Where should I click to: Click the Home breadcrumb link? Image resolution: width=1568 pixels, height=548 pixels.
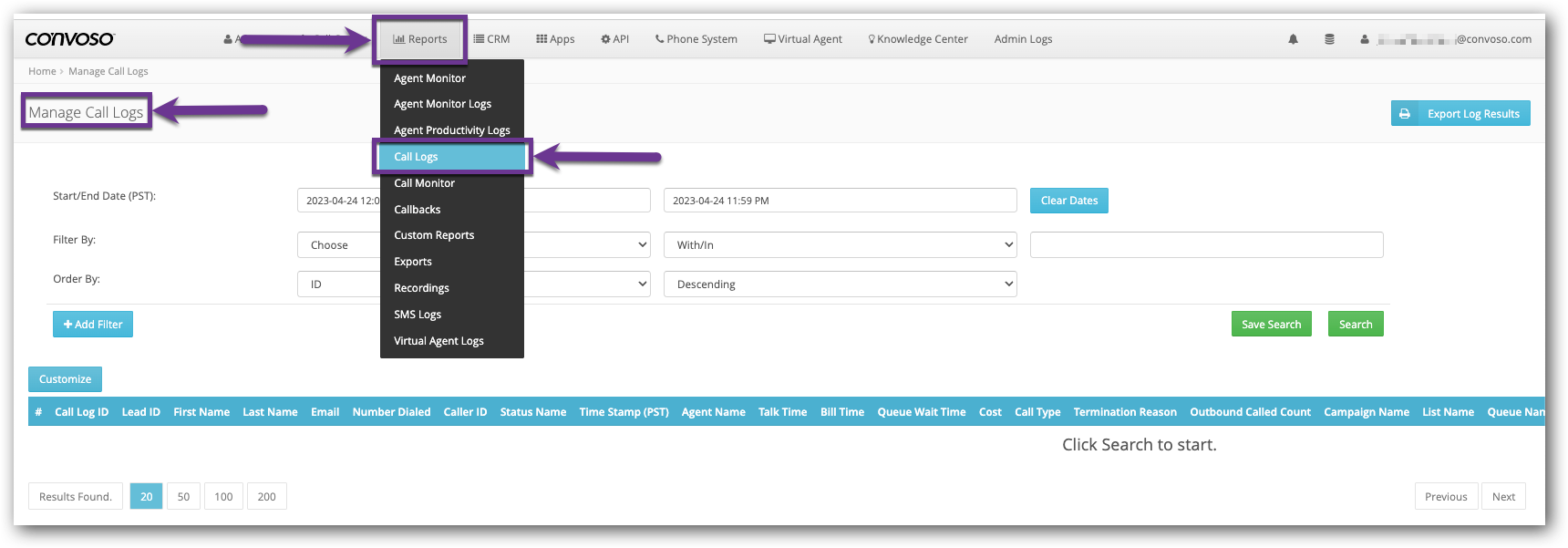pos(42,71)
